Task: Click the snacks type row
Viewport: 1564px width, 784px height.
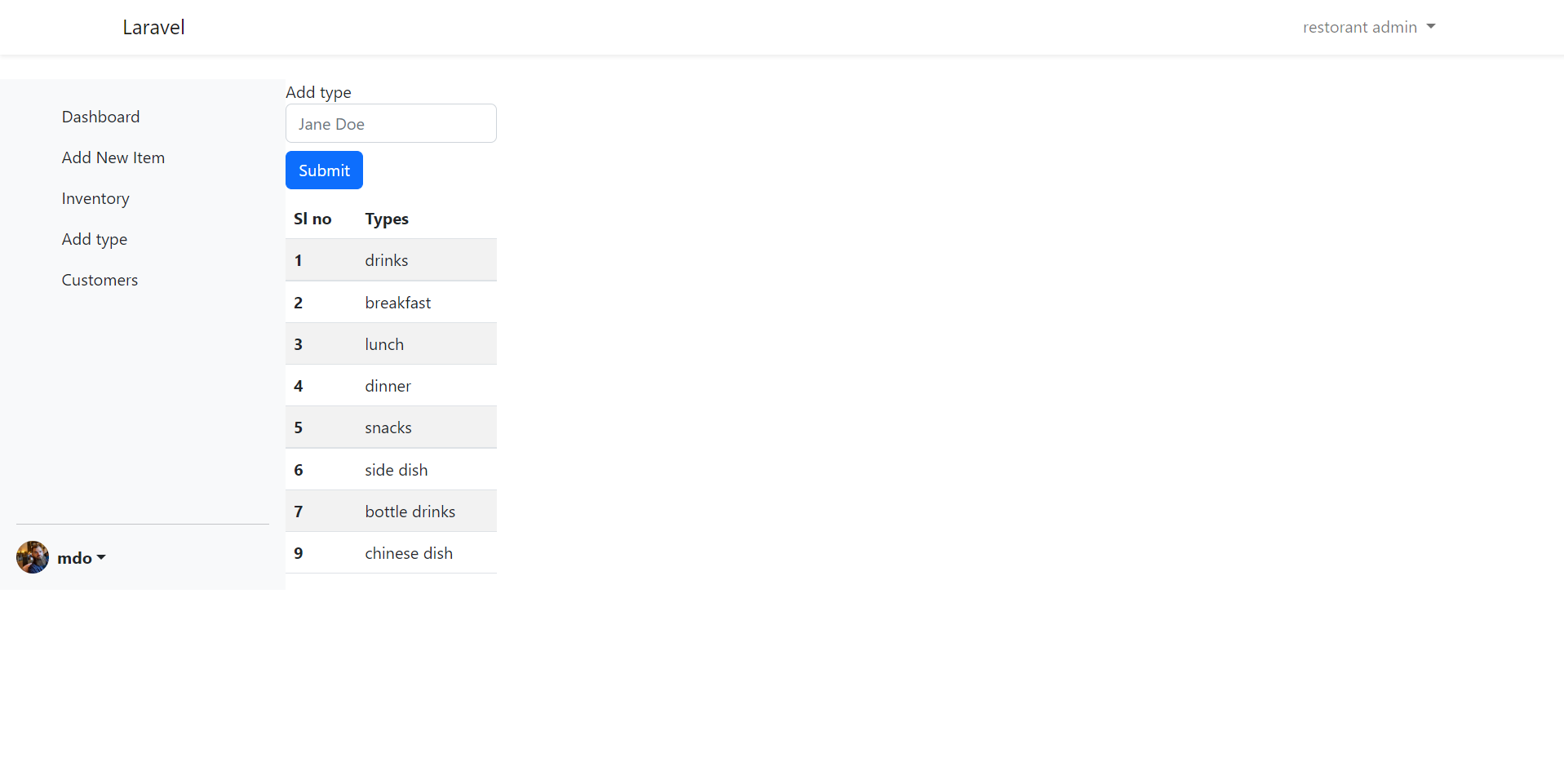Action: coord(388,427)
